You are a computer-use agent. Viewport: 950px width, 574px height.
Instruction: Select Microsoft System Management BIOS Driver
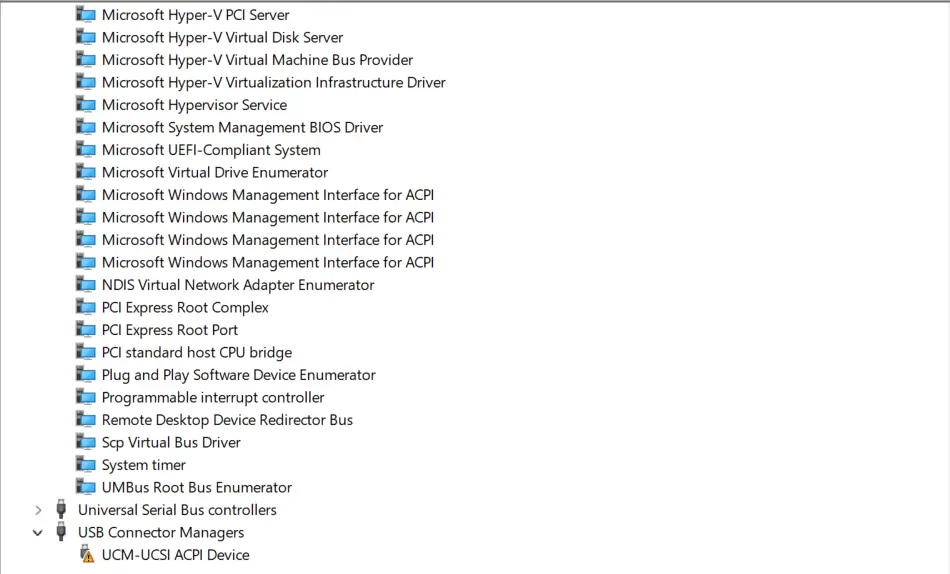(x=242, y=127)
